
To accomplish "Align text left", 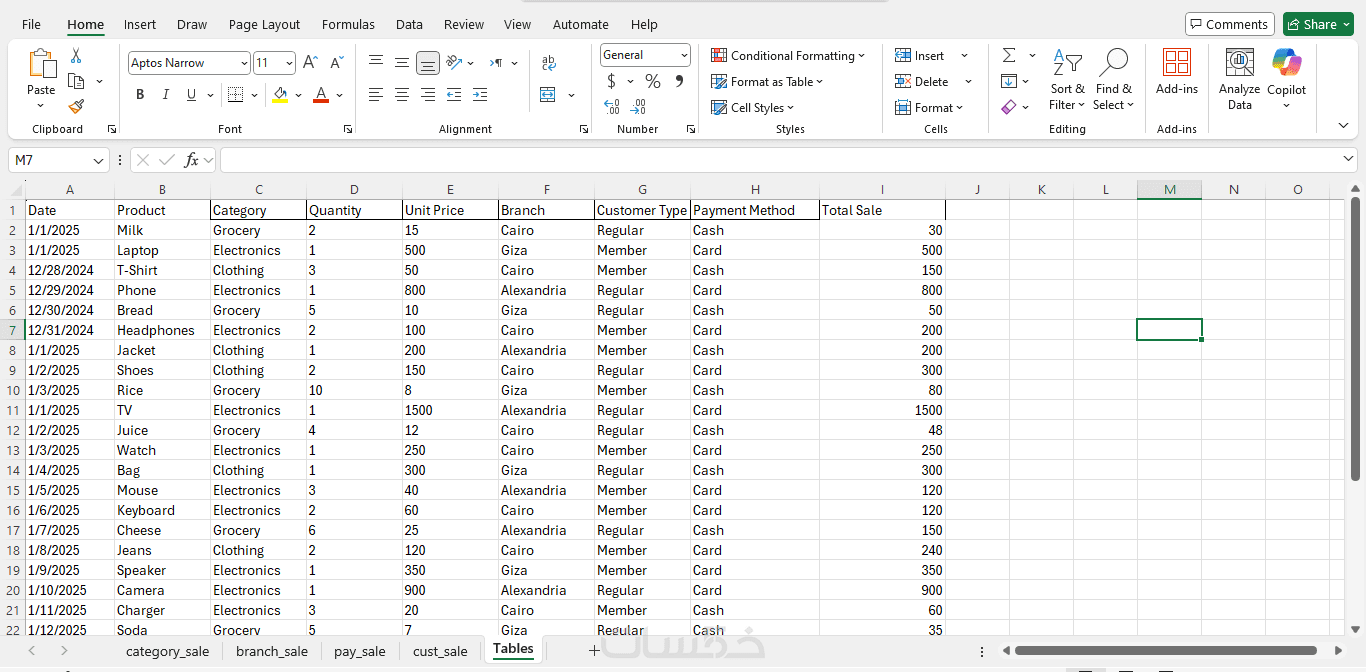I will pyautogui.click(x=376, y=95).
